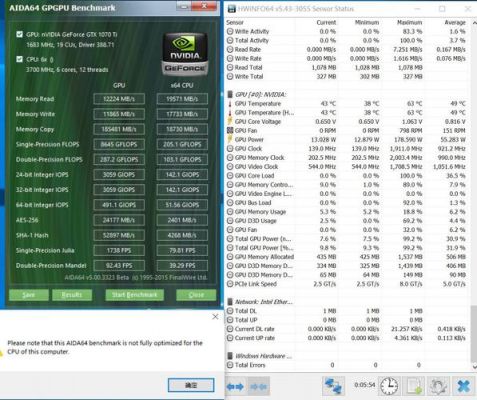The width and height of the screenshot is (477, 400).
Task: Select the GPU Memory Contro... row
Action: (x=346, y=185)
